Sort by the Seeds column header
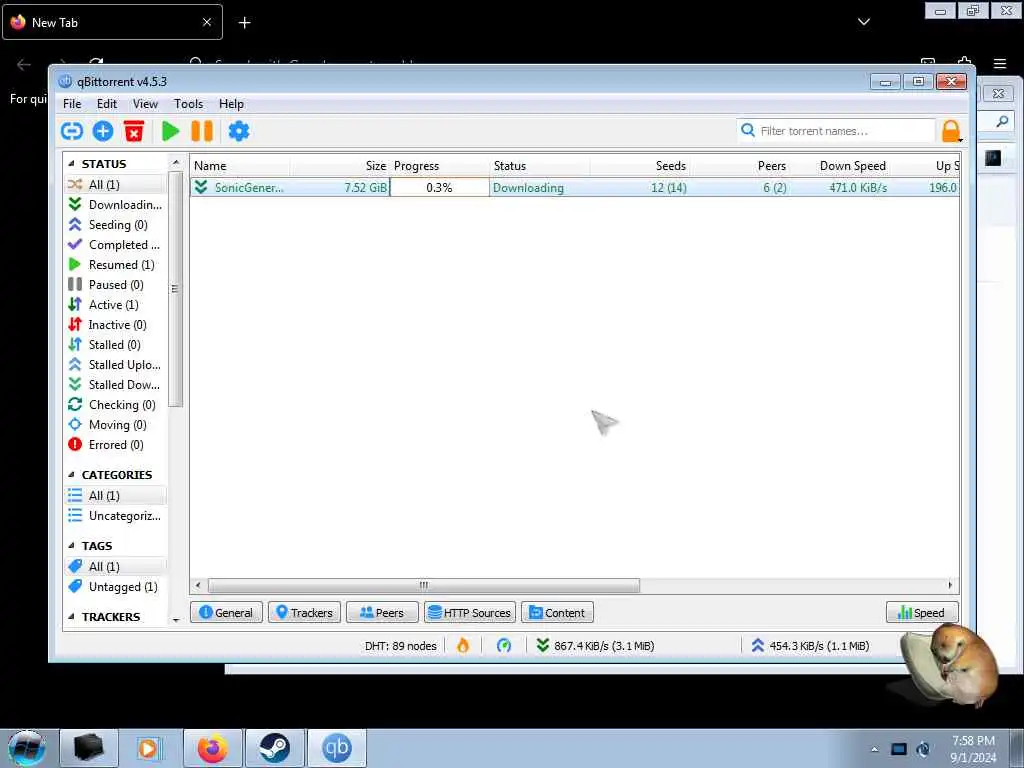Viewport: 1024px width, 768px height. click(x=640, y=166)
